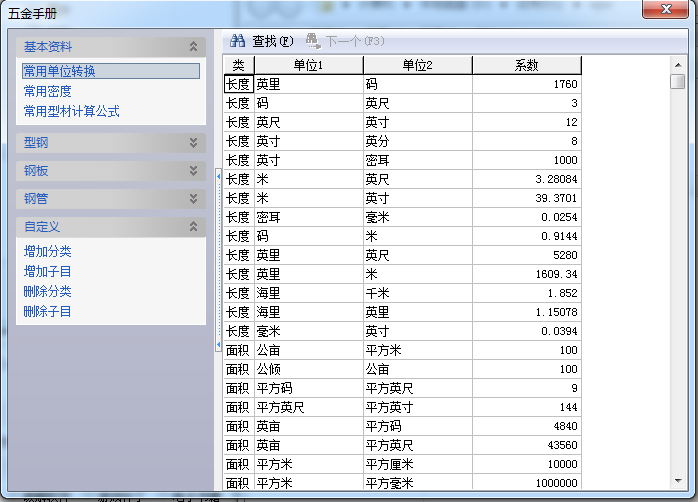Click 单位1 cell 公顷
Viewport: 698px width, 502px height.
[x=308, y=369]
